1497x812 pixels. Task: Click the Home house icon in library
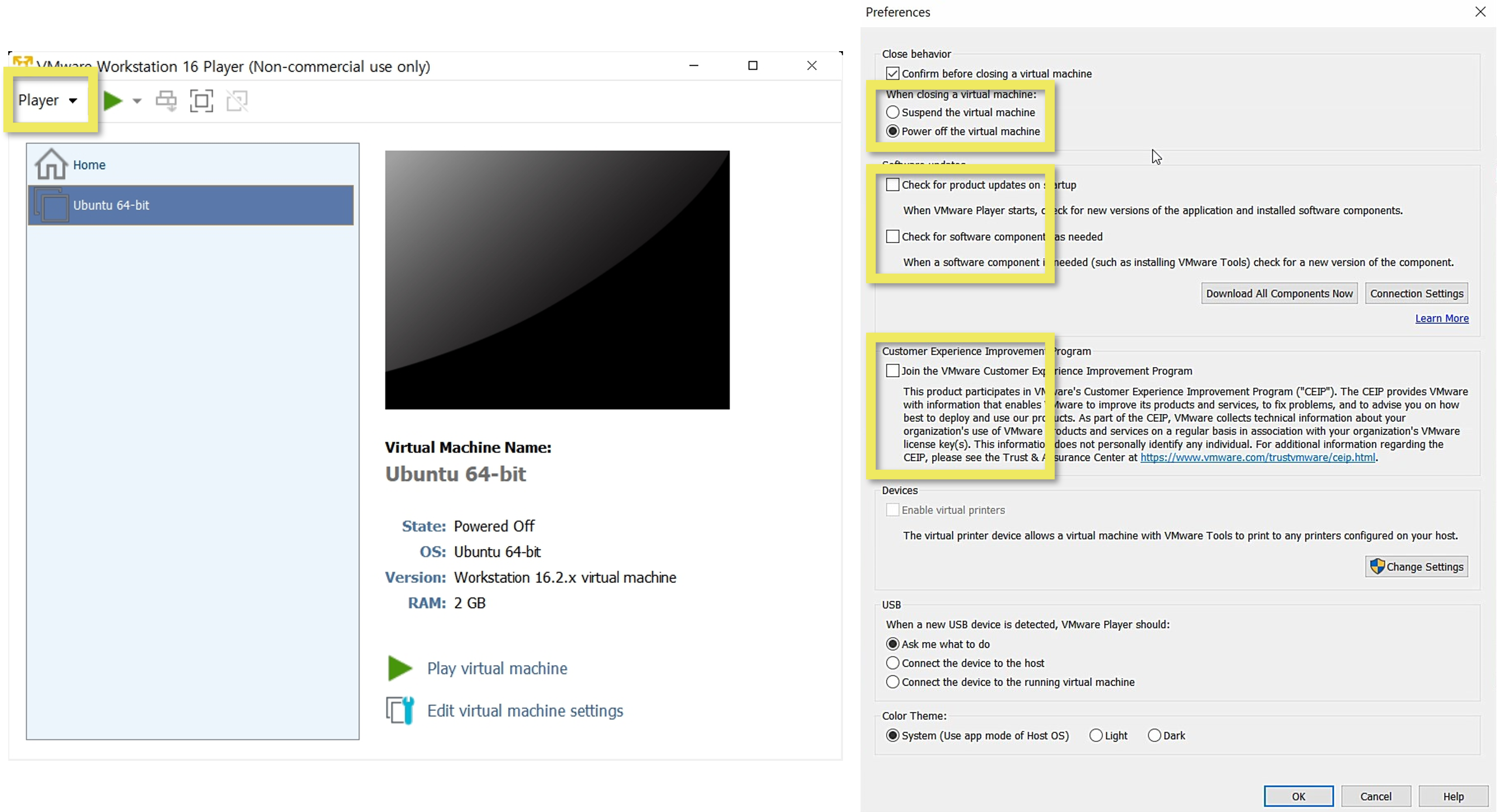(51, 164)
